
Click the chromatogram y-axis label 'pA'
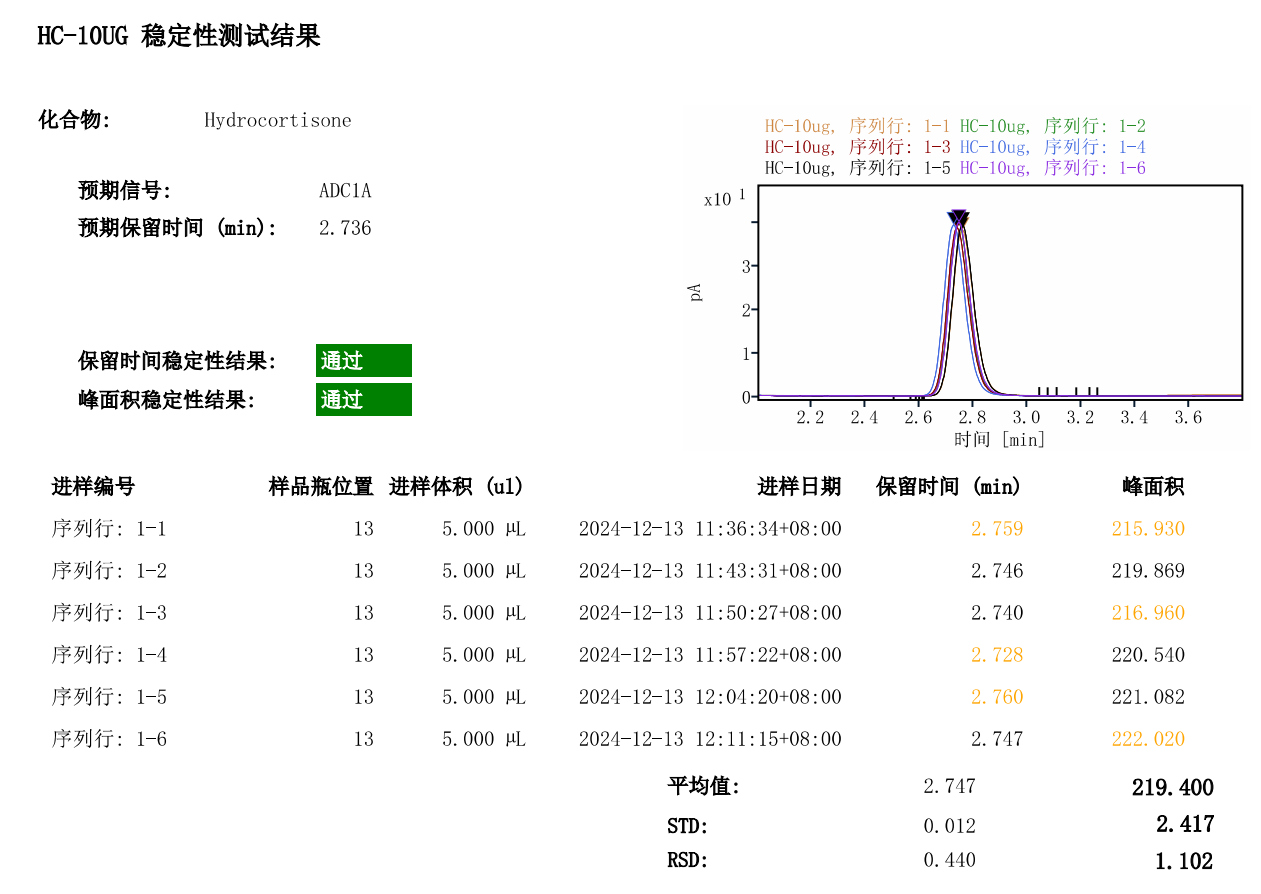click(695, 291)
